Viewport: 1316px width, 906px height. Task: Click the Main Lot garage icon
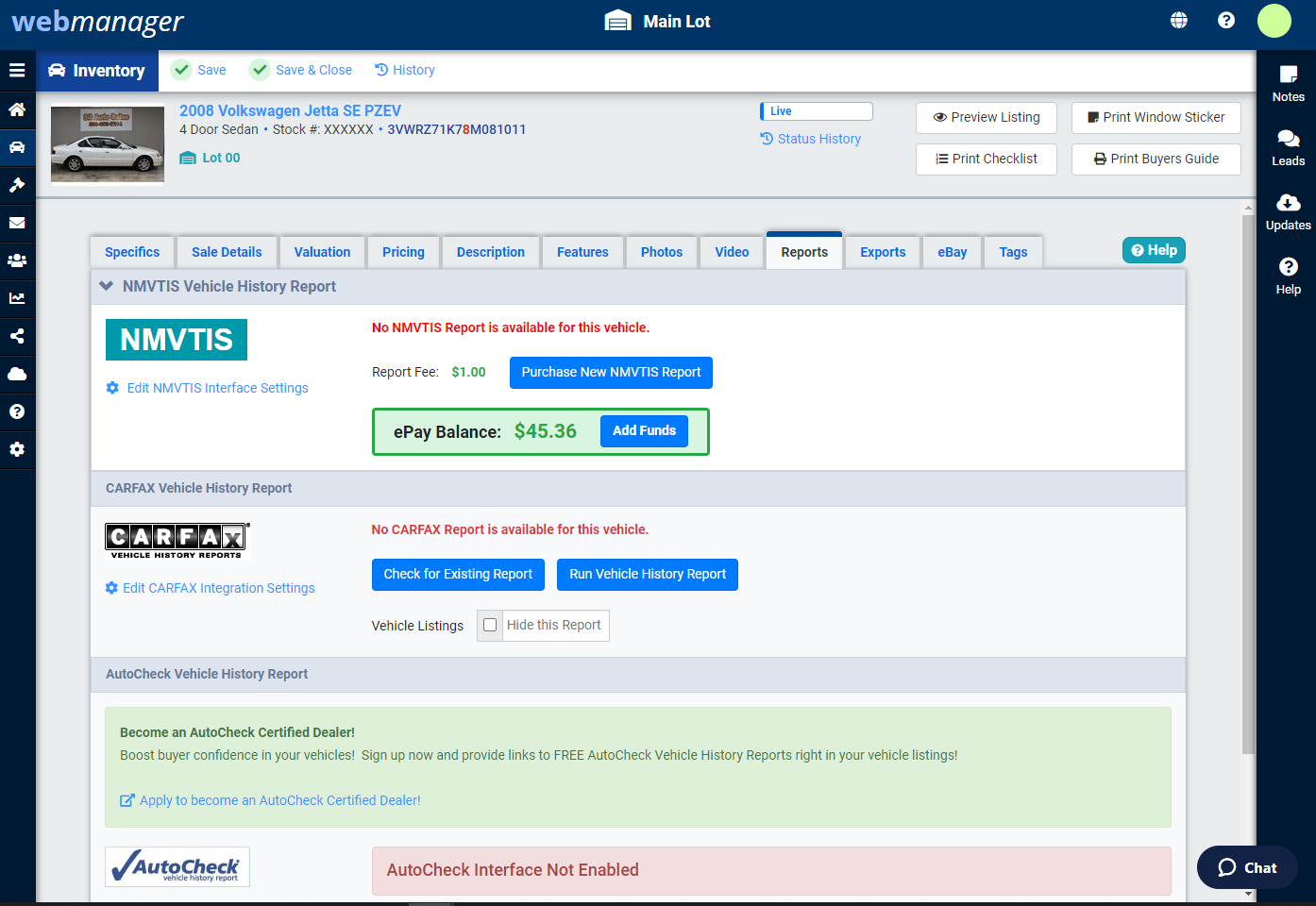617,21
